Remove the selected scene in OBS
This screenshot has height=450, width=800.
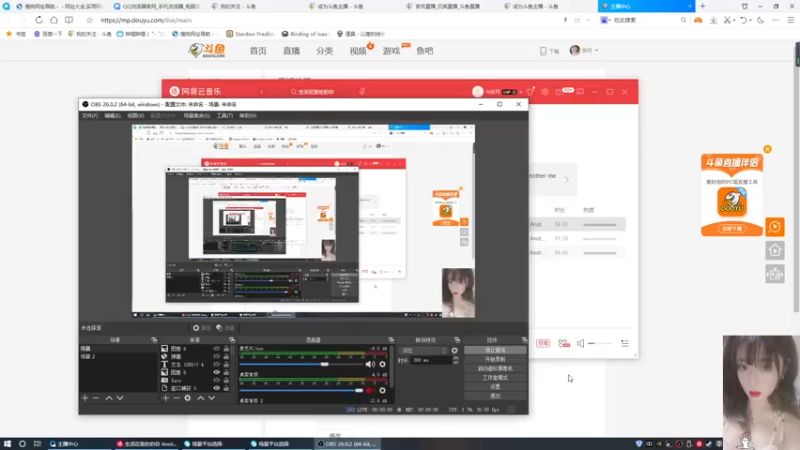pos(96,398)
